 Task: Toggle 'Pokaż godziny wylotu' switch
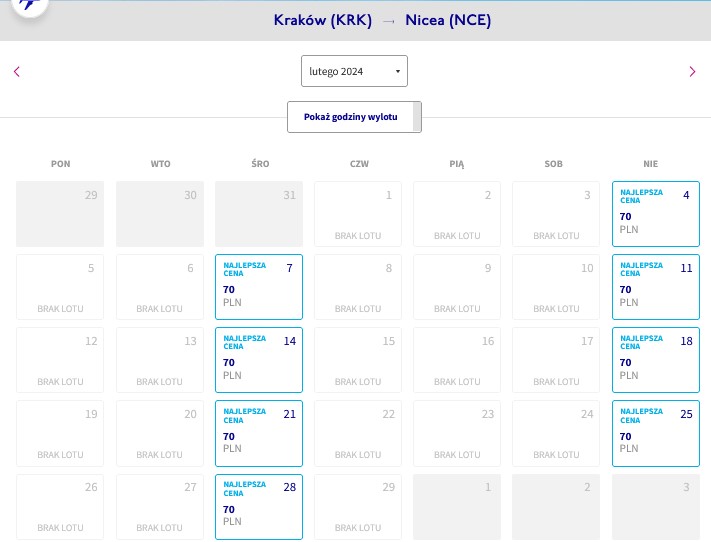[354, 117]
